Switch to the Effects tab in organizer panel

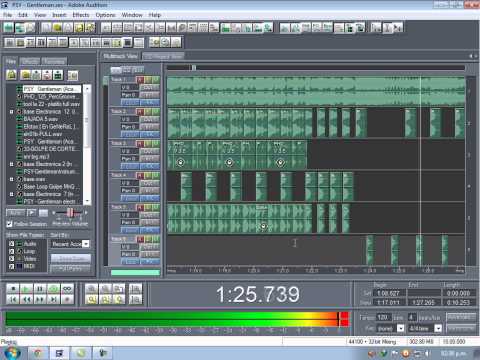click(30, 61)
